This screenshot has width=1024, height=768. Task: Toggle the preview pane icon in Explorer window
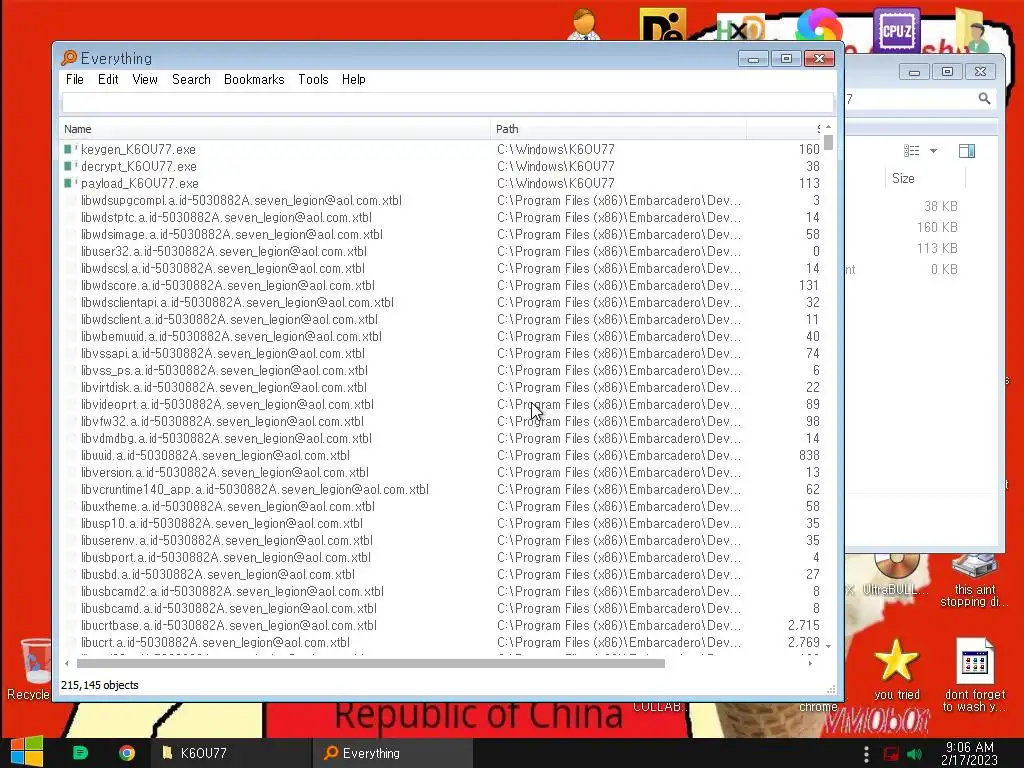point(967,151)
